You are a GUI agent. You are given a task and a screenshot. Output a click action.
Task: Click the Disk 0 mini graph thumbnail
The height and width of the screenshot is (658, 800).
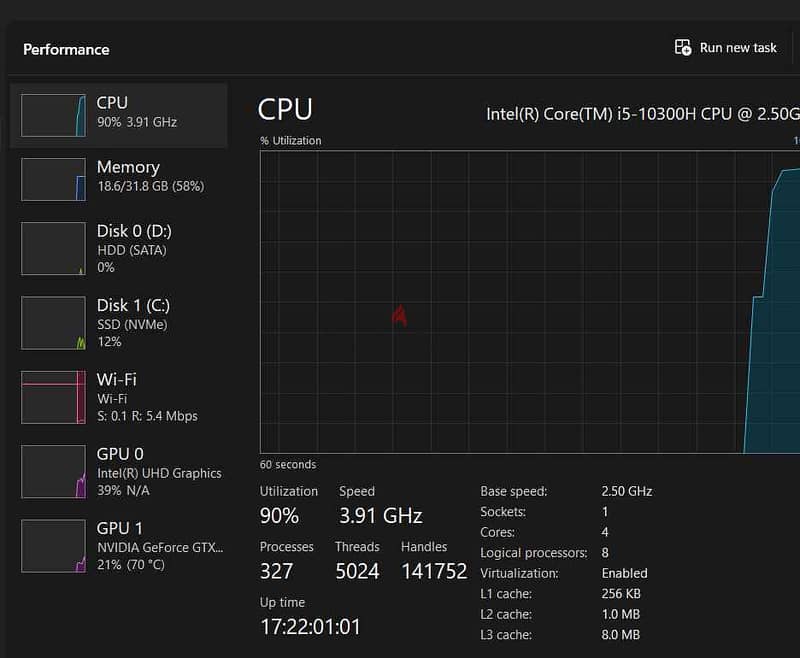[54, 248]
